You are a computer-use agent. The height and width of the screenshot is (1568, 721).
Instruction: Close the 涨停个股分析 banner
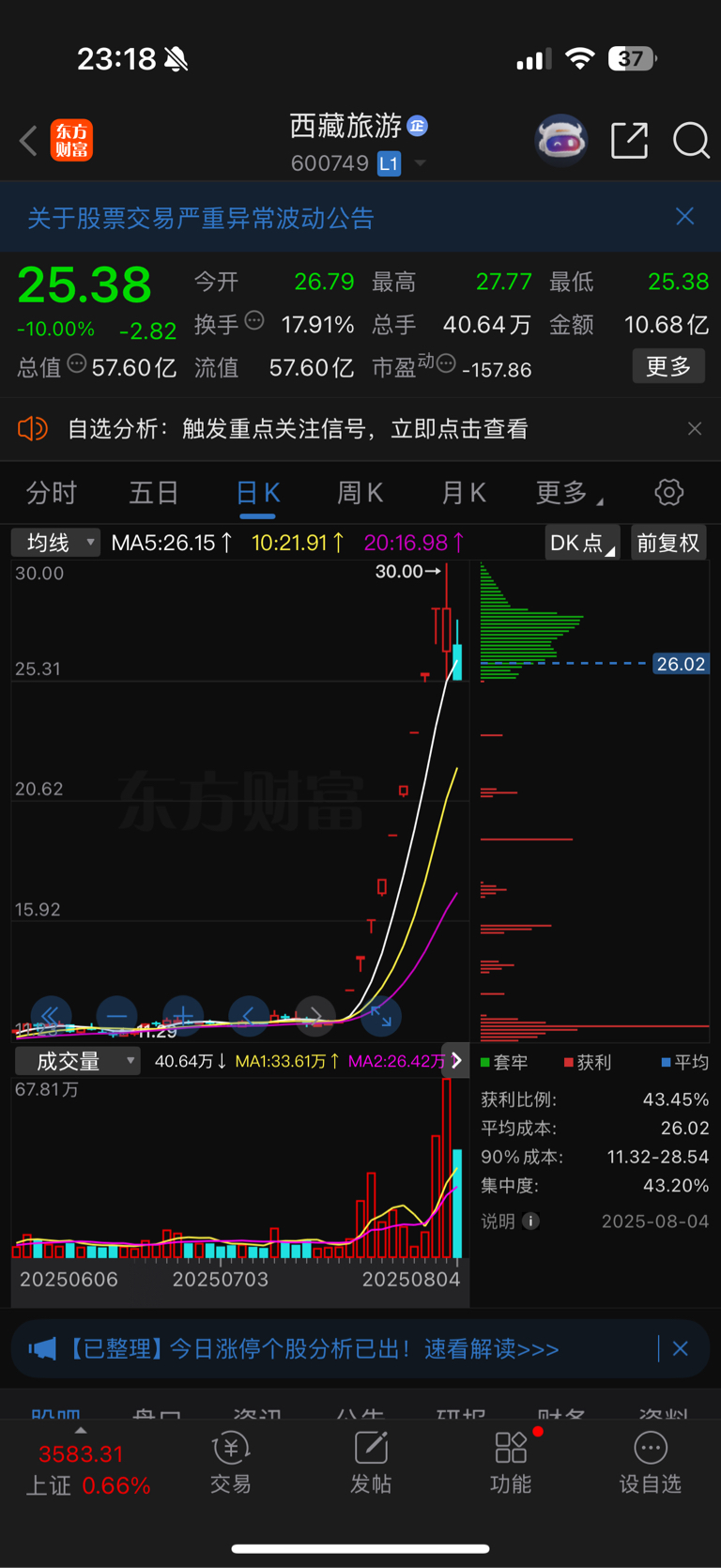pos(681,1349)
